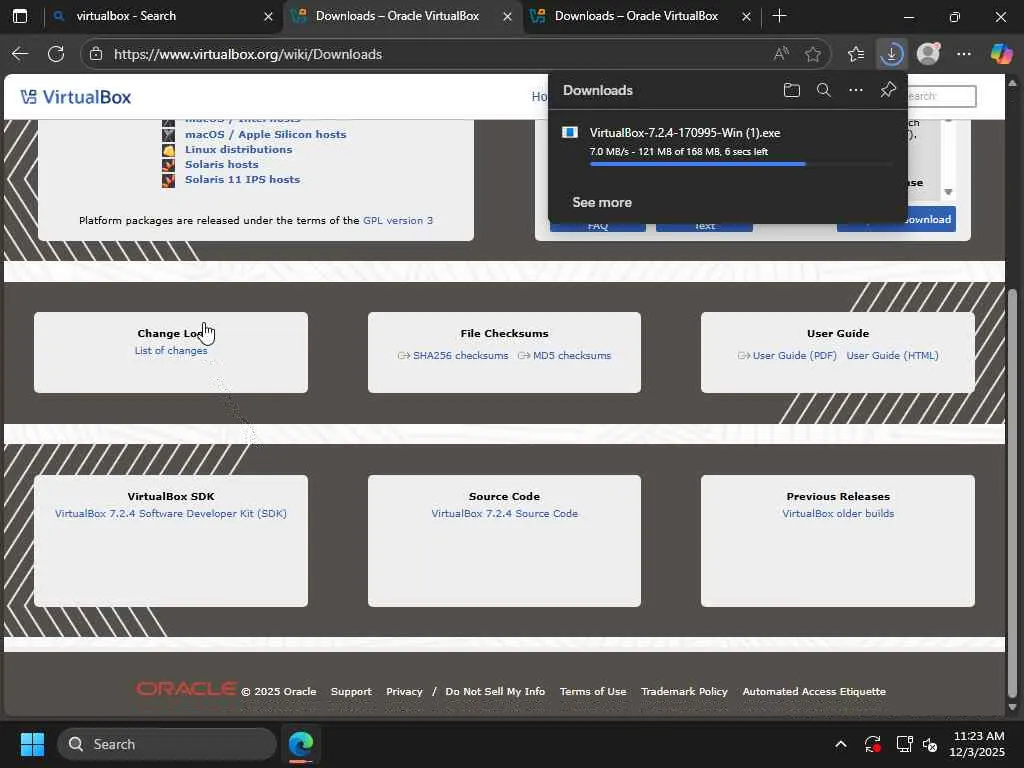This screenshot has height=768, width=1024.
Task: Open List of changes link
Action: point(170,351)
